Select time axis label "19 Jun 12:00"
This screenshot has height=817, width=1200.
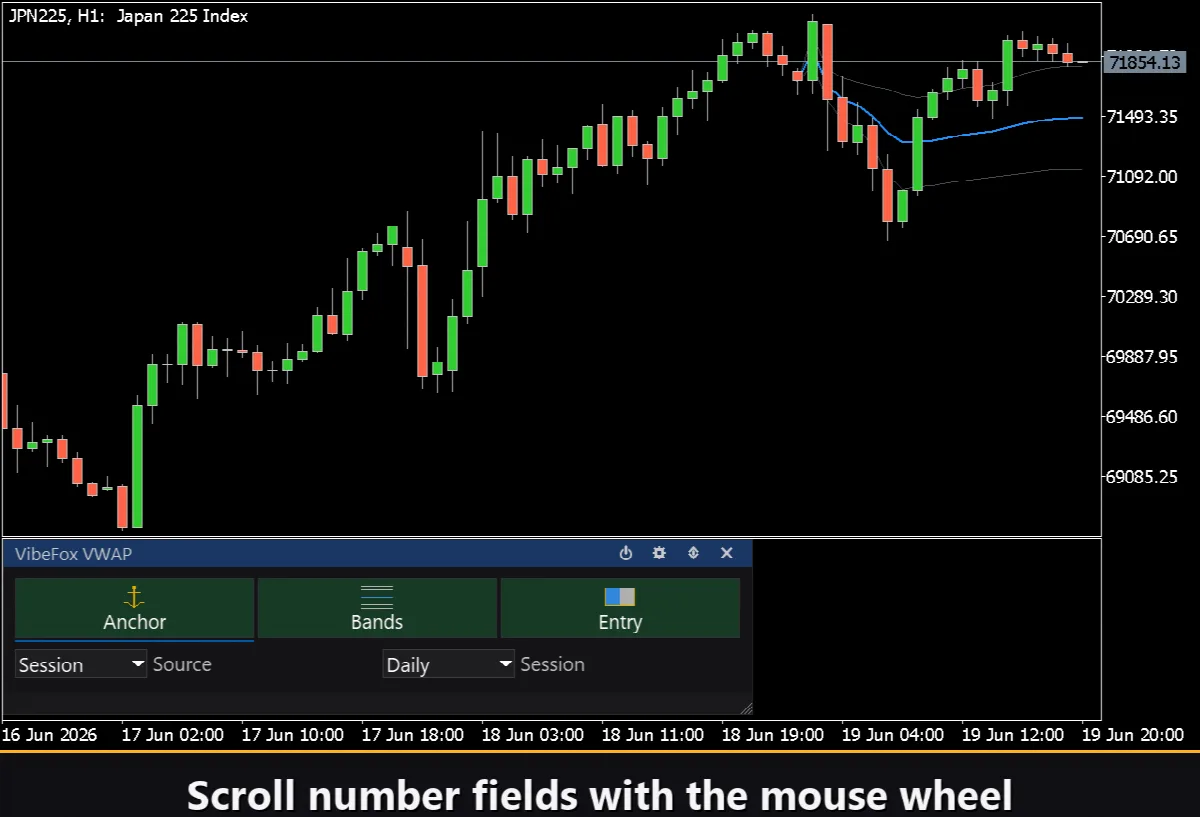pos(1013,735)
